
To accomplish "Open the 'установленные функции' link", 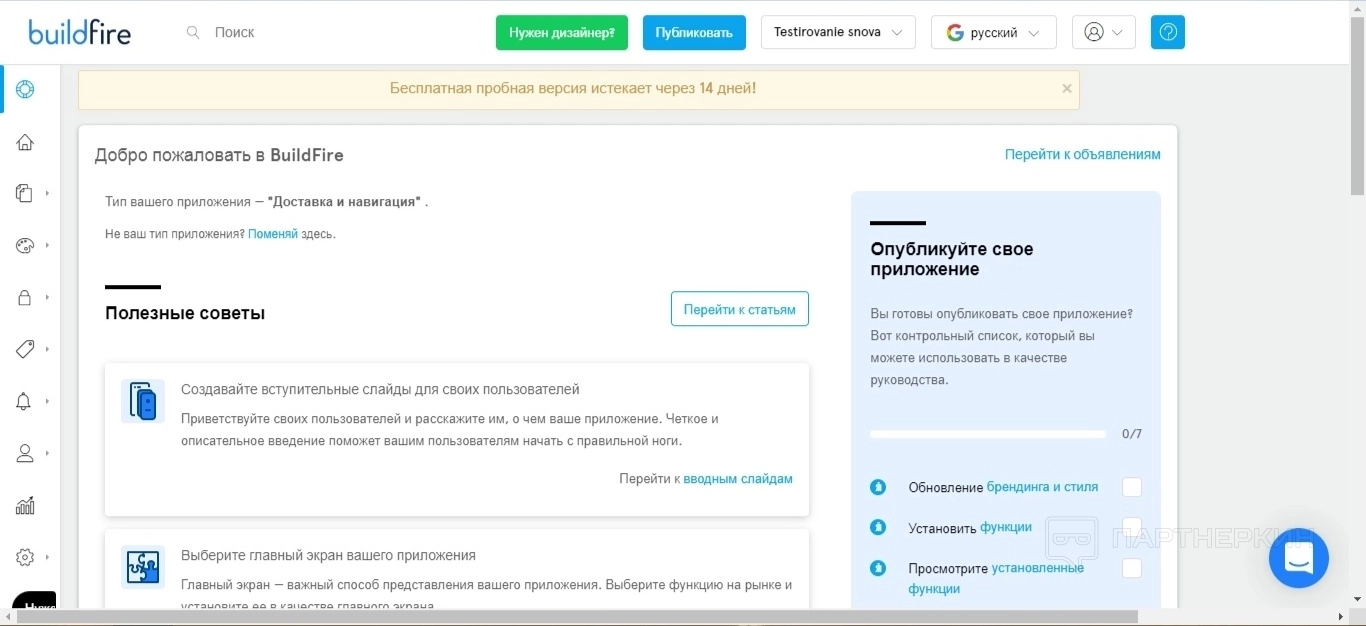I will point(996,578).
